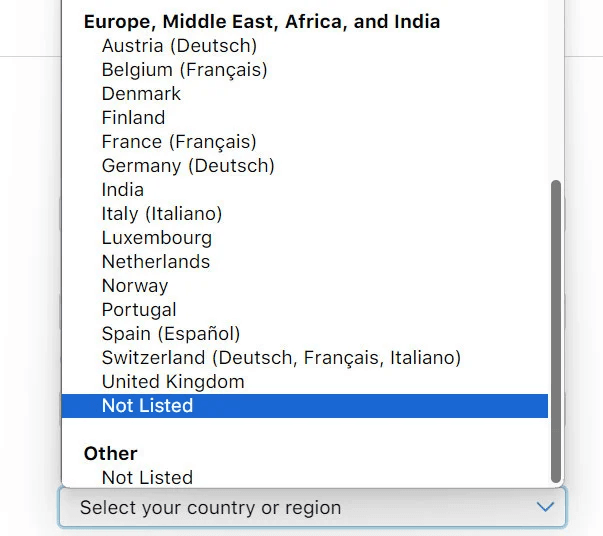
Task: Pick Denmark in the country list
Action: 141,93
